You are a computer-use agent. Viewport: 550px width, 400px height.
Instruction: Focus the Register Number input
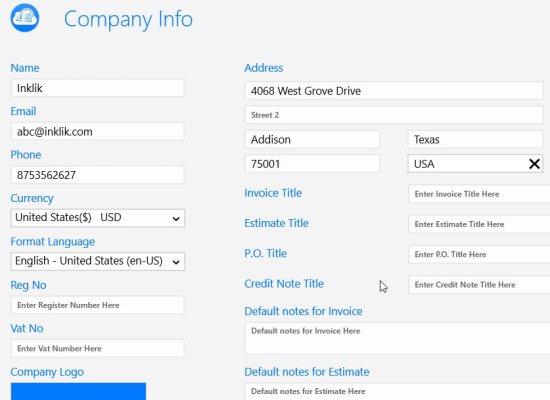[98, 305]
